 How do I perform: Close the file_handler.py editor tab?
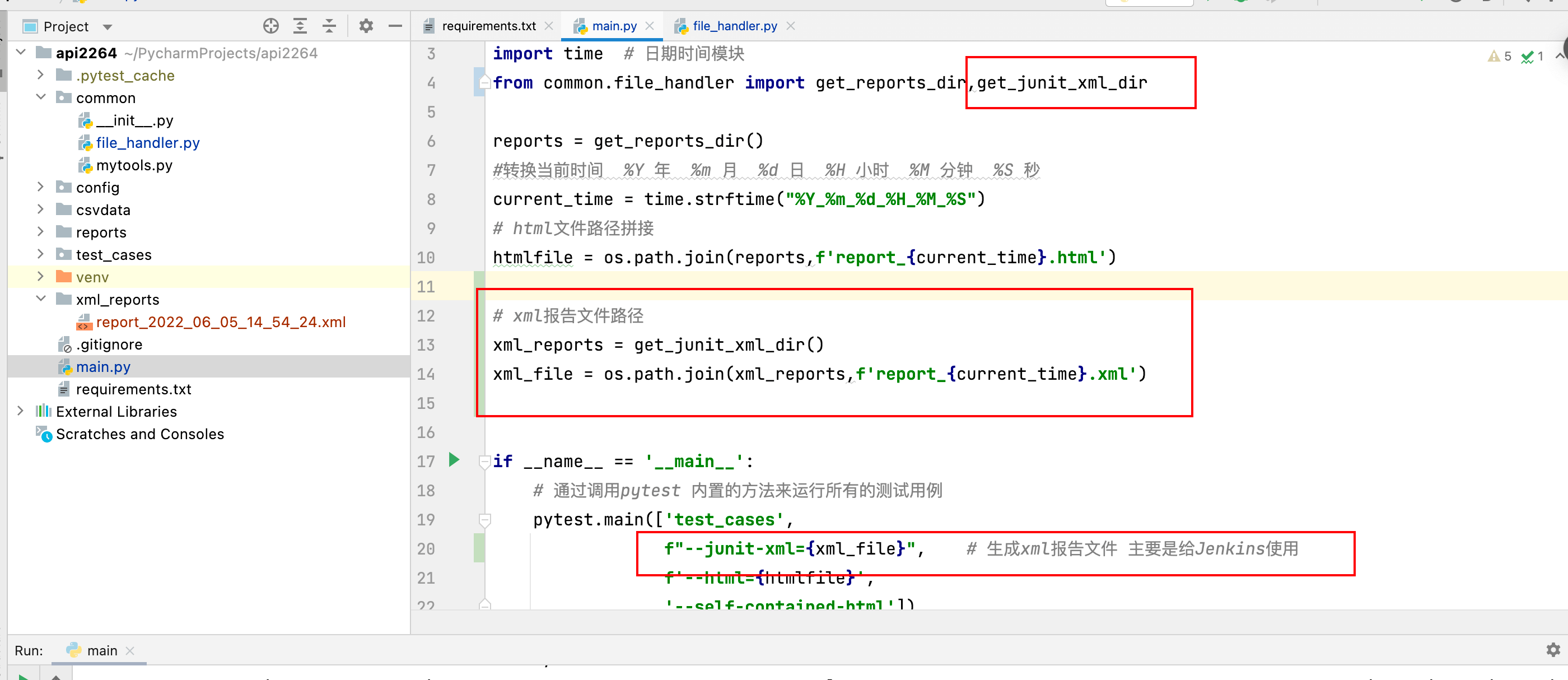[790, 26]
